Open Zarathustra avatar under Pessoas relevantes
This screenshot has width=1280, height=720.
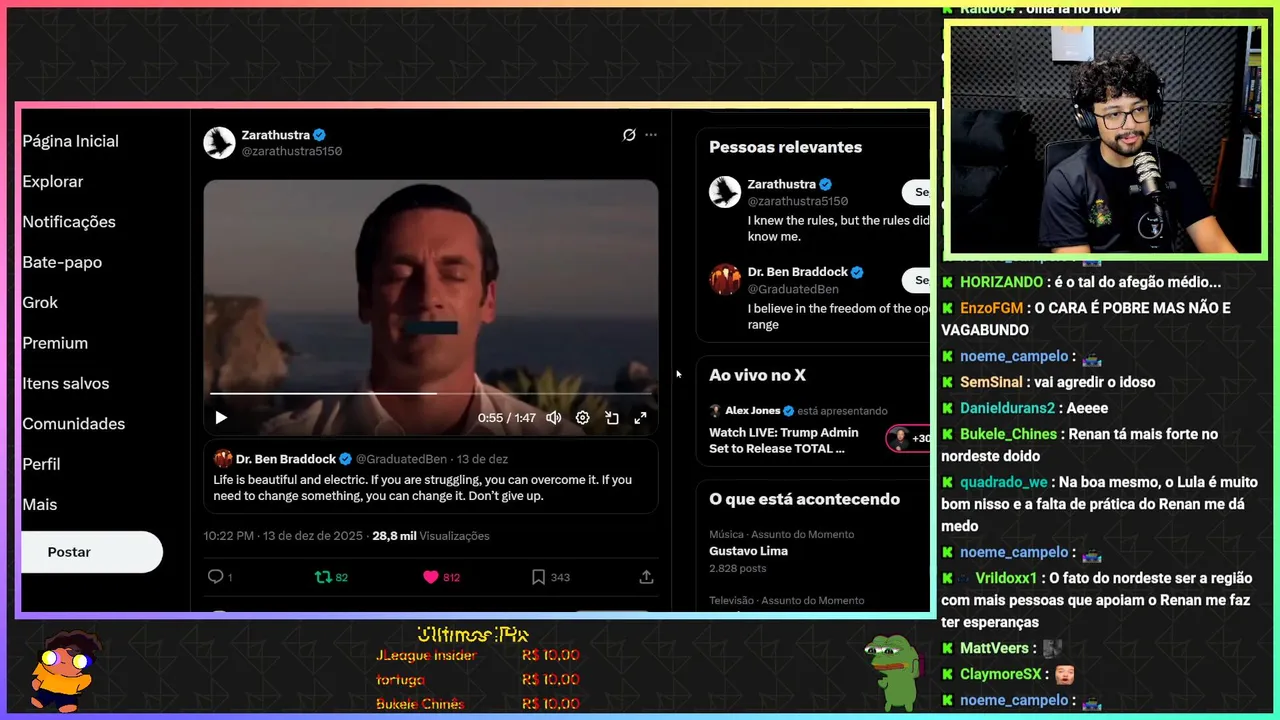pyautogui.click(x=725, y=192)
